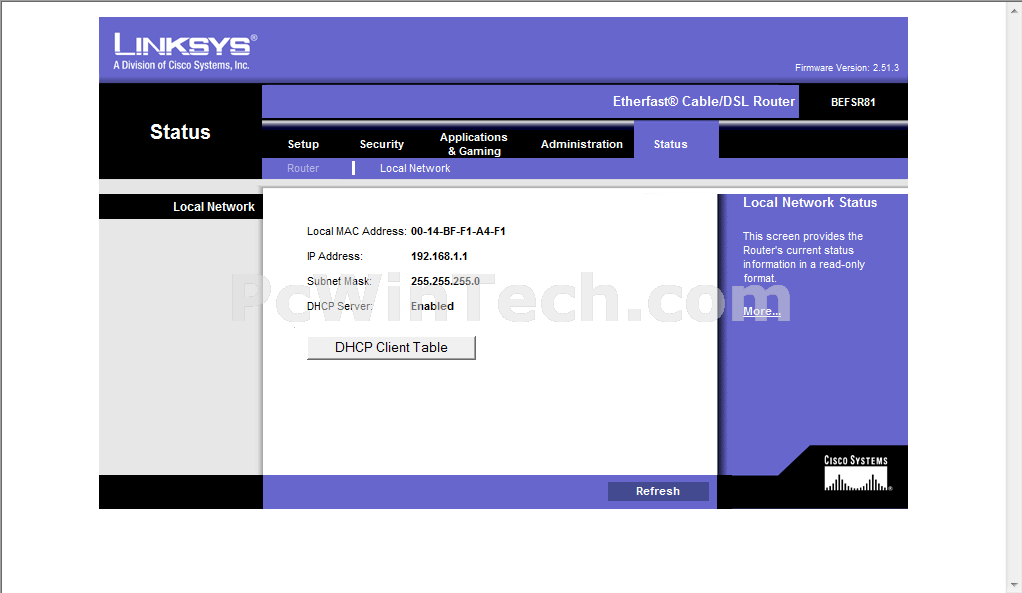Screen dimensions: 1022x593
Task: Select the subnet mask 255.255.255.0
Action: [445, 282]
